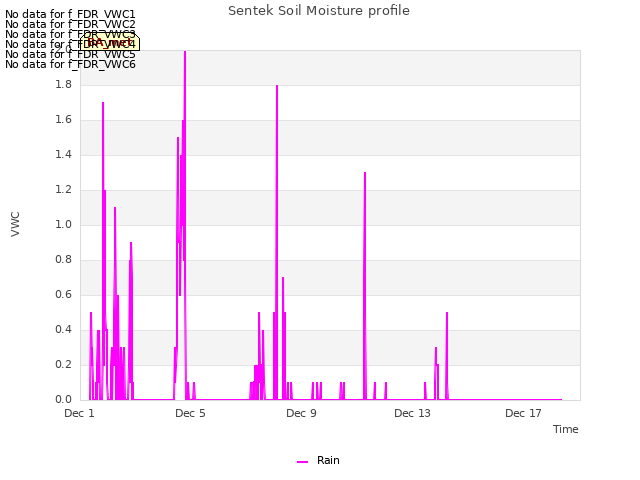Click the VWC y-axis label
This screenshot has width=640, height=480.
pyautogui.click(x=15, y=224)
